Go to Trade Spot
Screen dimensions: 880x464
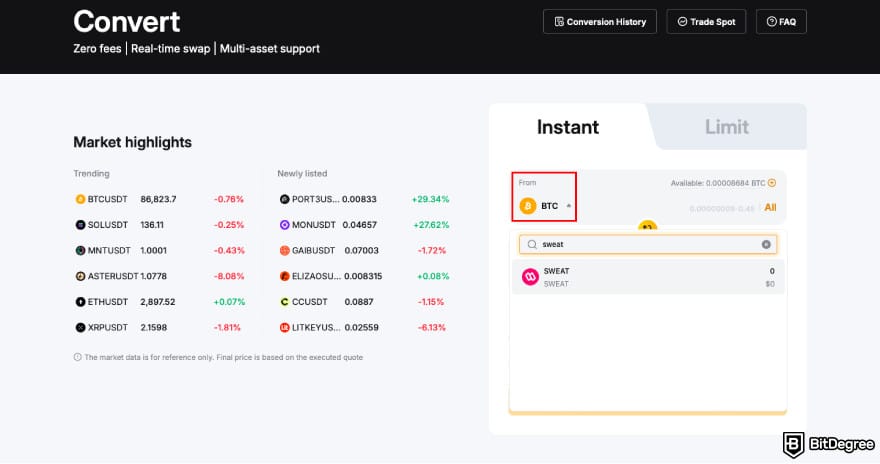[x=706, y=22]
